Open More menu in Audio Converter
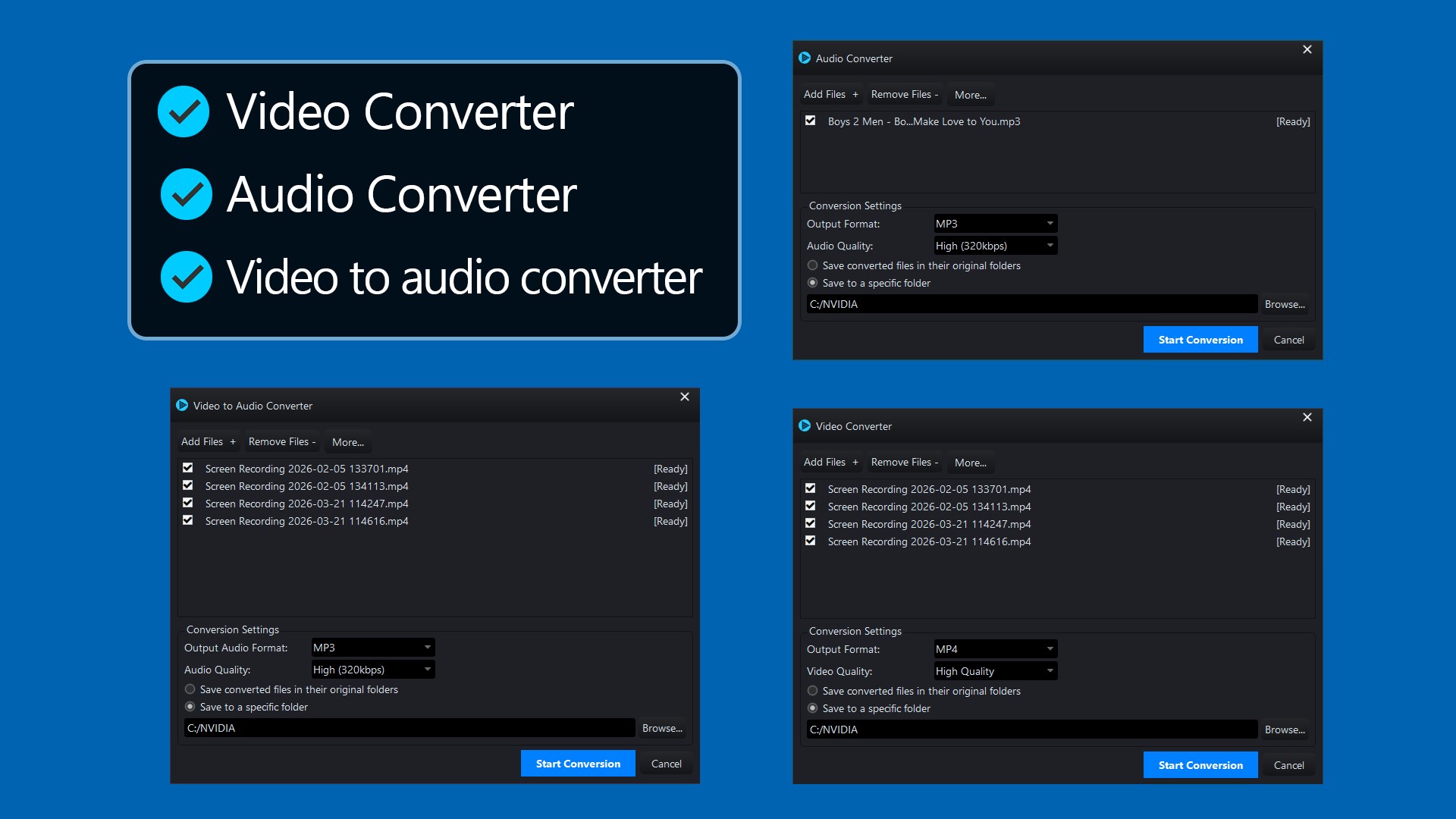Image resolution: width=1456 pixels, height=819 pixels. [x=971, y=95]
